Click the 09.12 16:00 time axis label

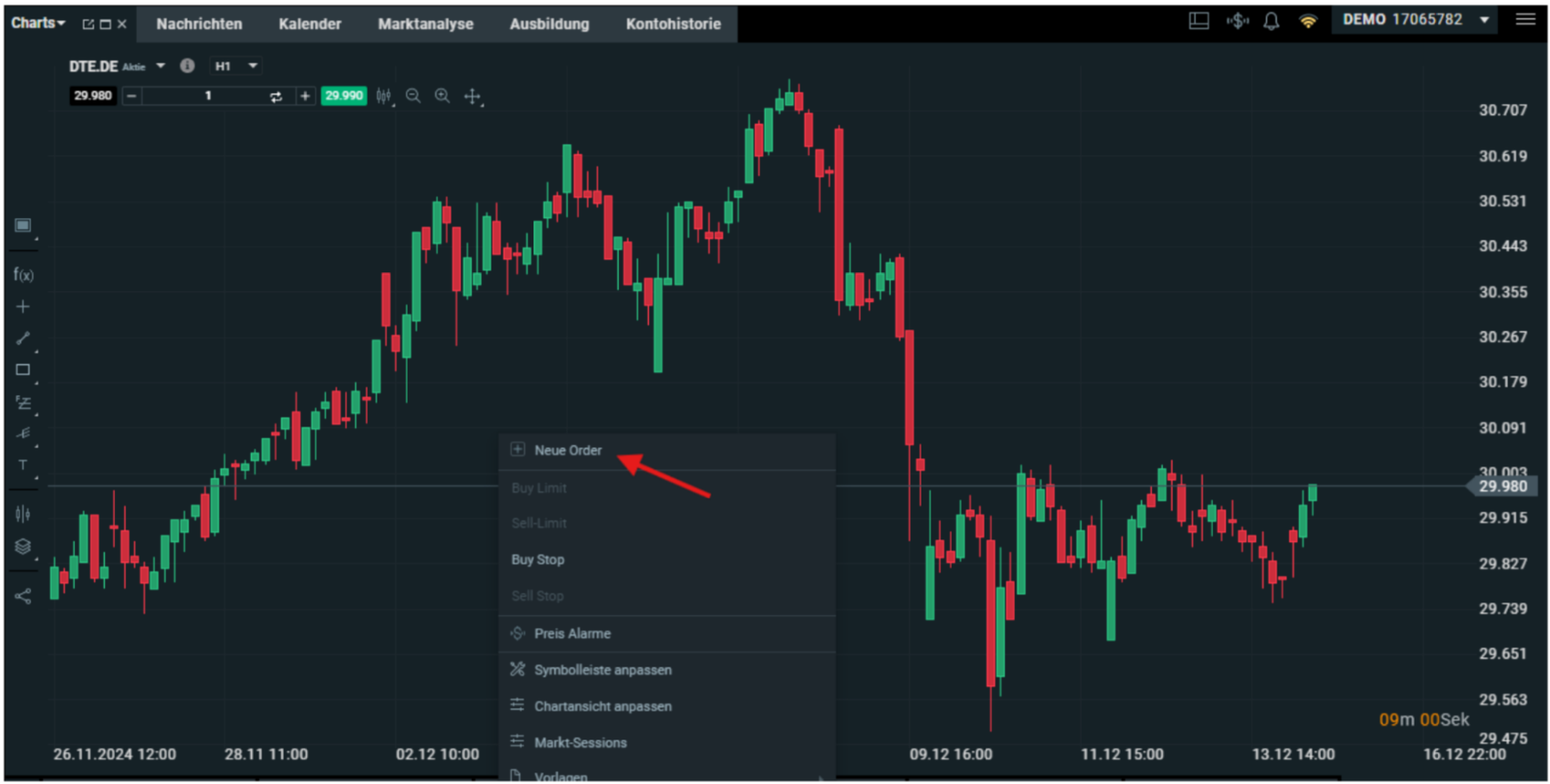pyautogui.click(x=951, y=755)
